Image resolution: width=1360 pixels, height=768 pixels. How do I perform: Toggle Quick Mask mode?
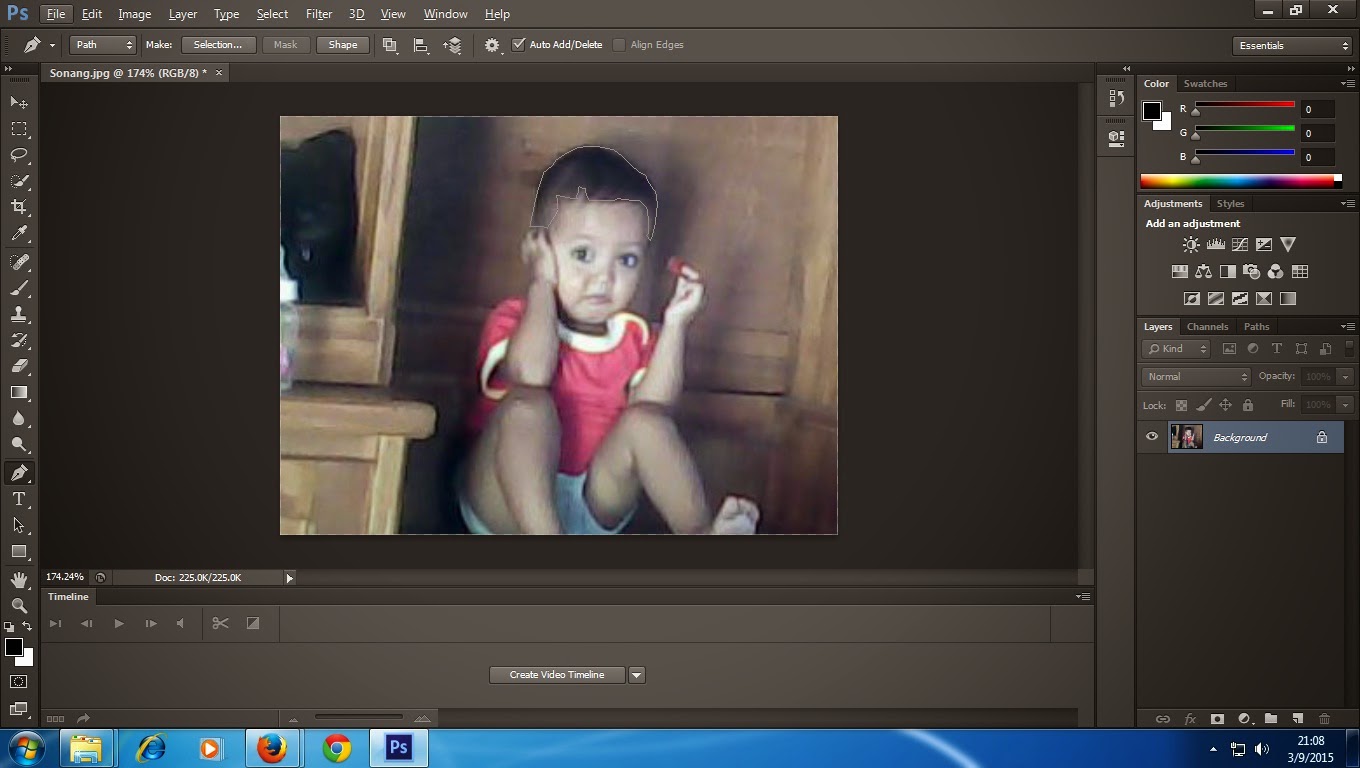pyautogui.click(x=19, y=682)
